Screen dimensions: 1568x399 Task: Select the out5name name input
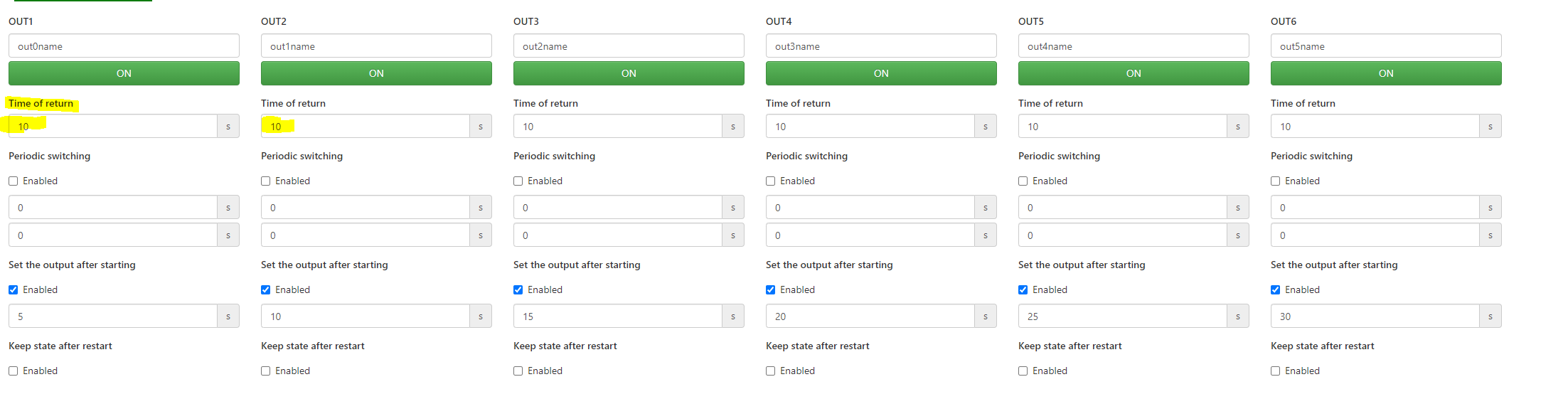(1386, 46)
